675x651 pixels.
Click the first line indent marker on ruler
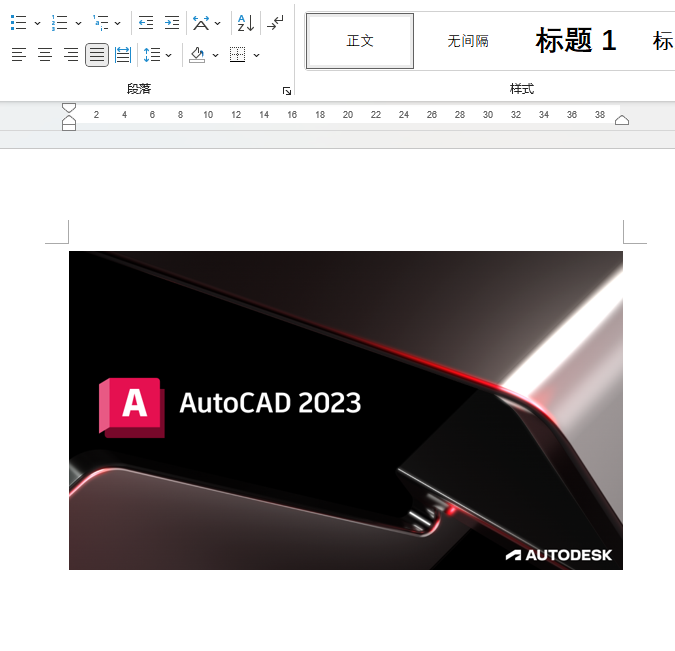[69, 108]
